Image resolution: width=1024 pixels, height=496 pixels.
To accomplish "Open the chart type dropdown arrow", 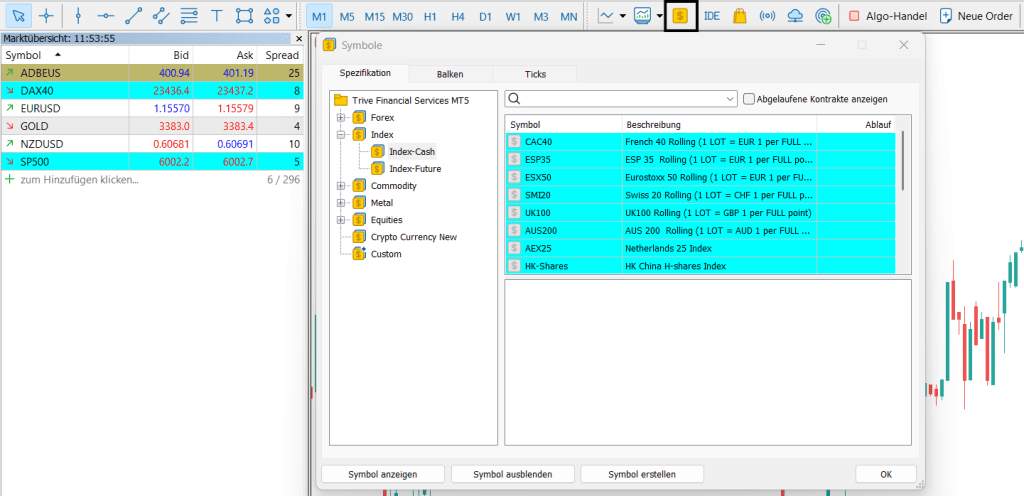I will point(622,16).
